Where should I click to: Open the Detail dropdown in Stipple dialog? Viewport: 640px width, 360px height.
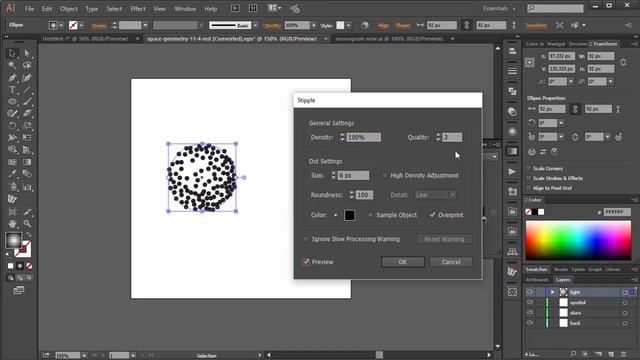[435, 195]
